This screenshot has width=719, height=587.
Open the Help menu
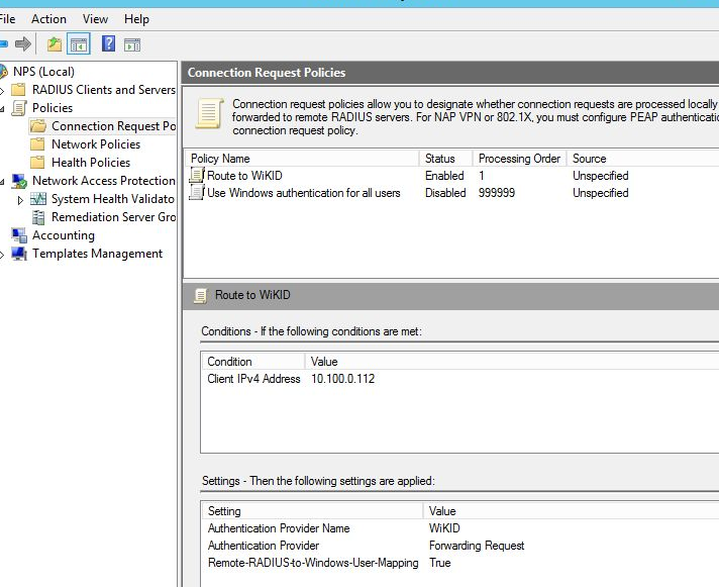click(x=136, y=19)
